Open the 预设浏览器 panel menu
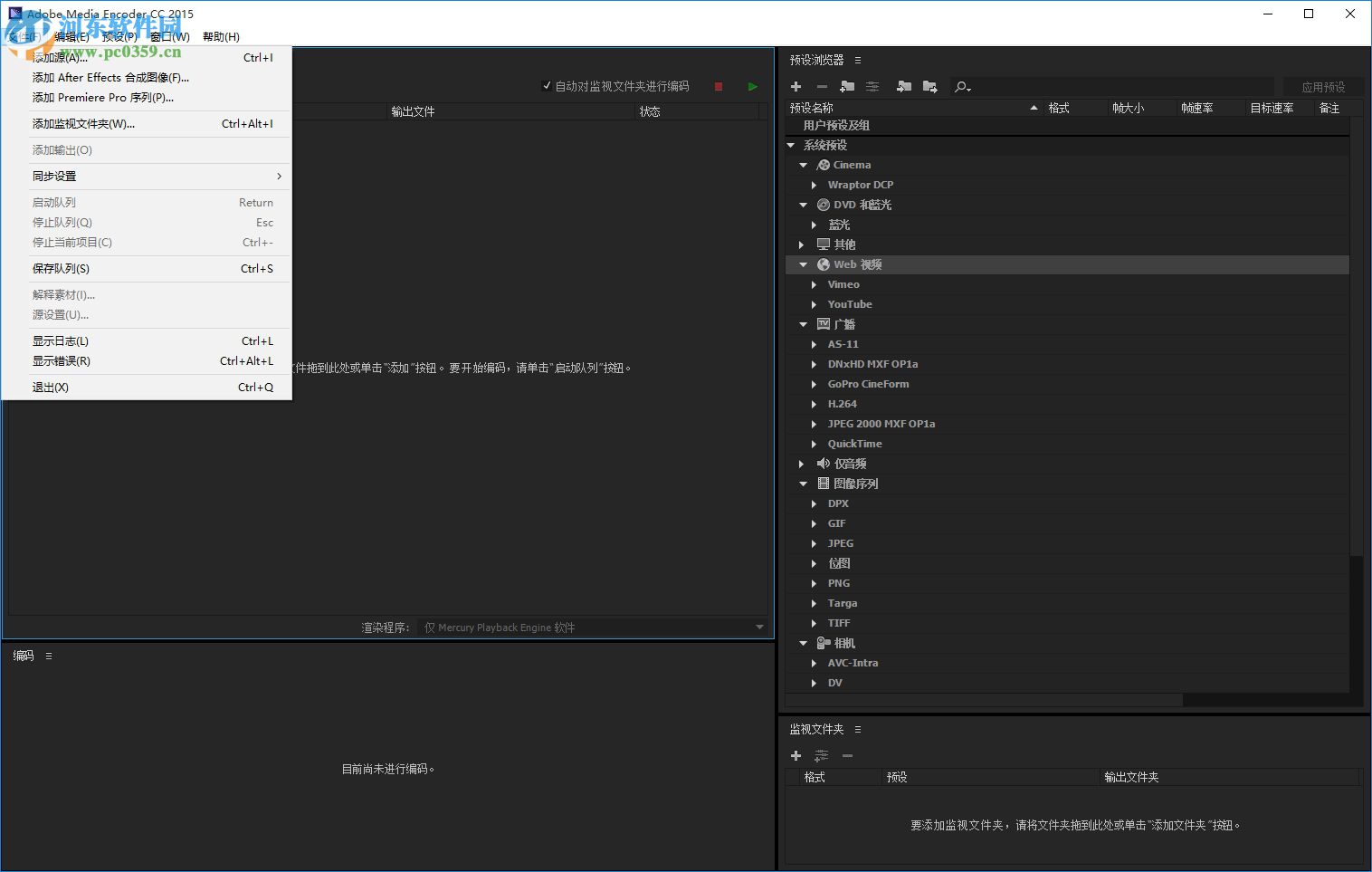Image resolution: width=1372 pixels, height=872 pixels. [x=856, y=59]
